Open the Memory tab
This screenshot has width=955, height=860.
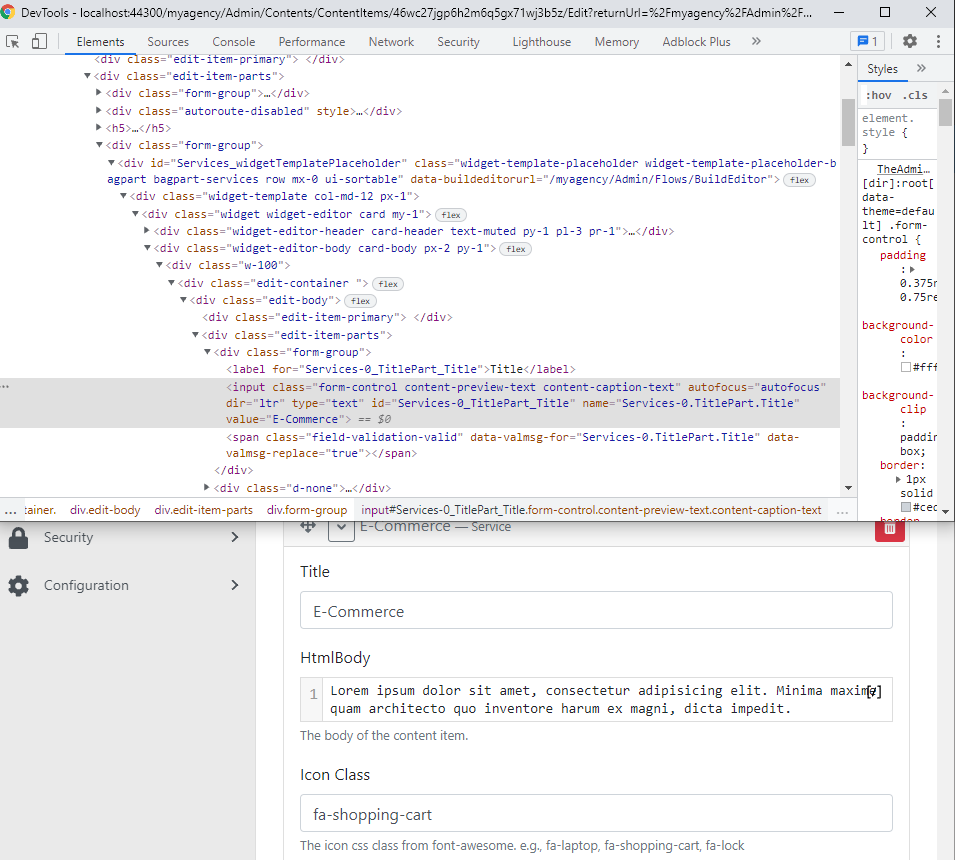(x=617, y=41)
